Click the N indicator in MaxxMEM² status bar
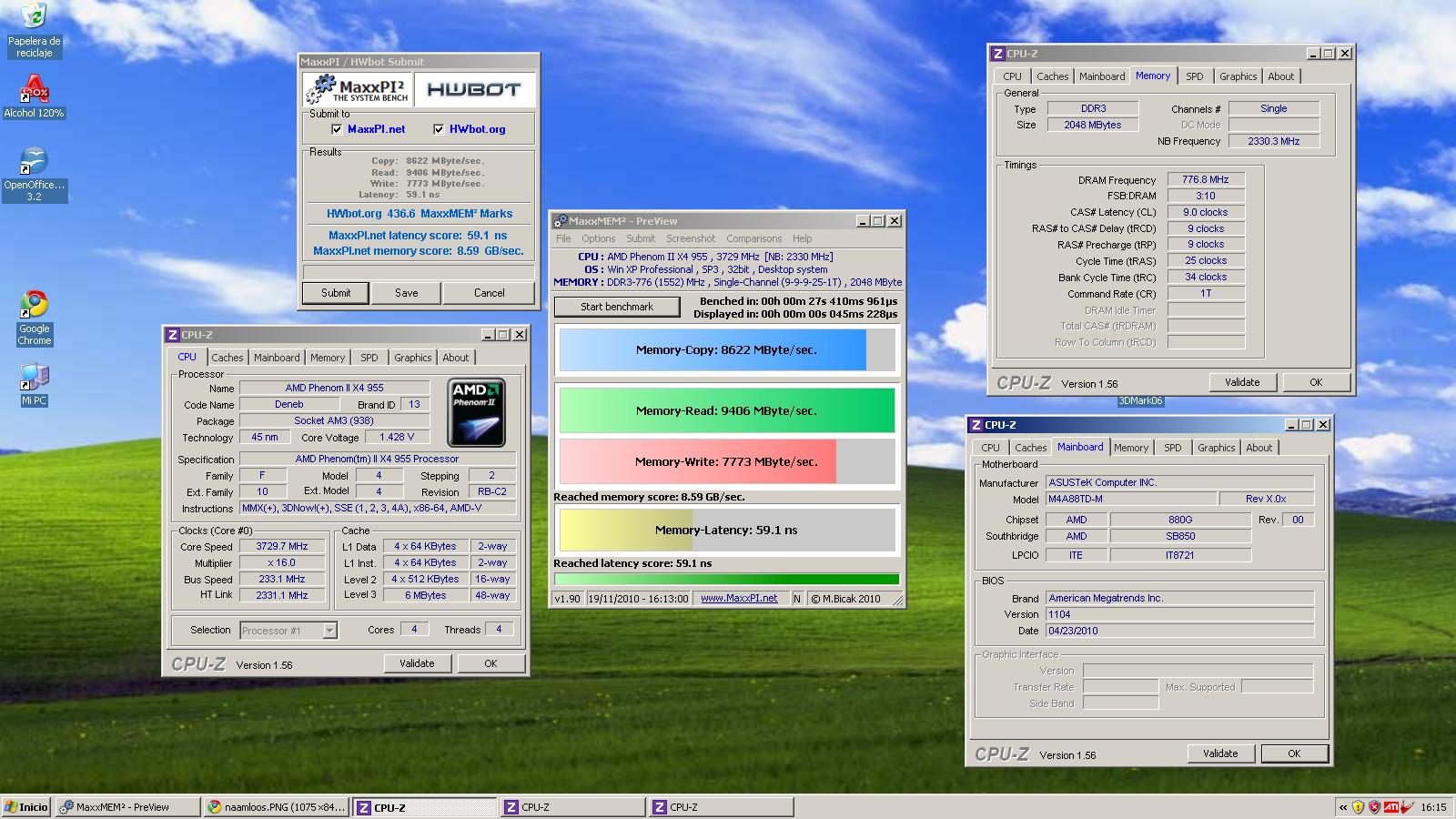The height and width of the screenshot is (819, 1456). coord(797,598)
